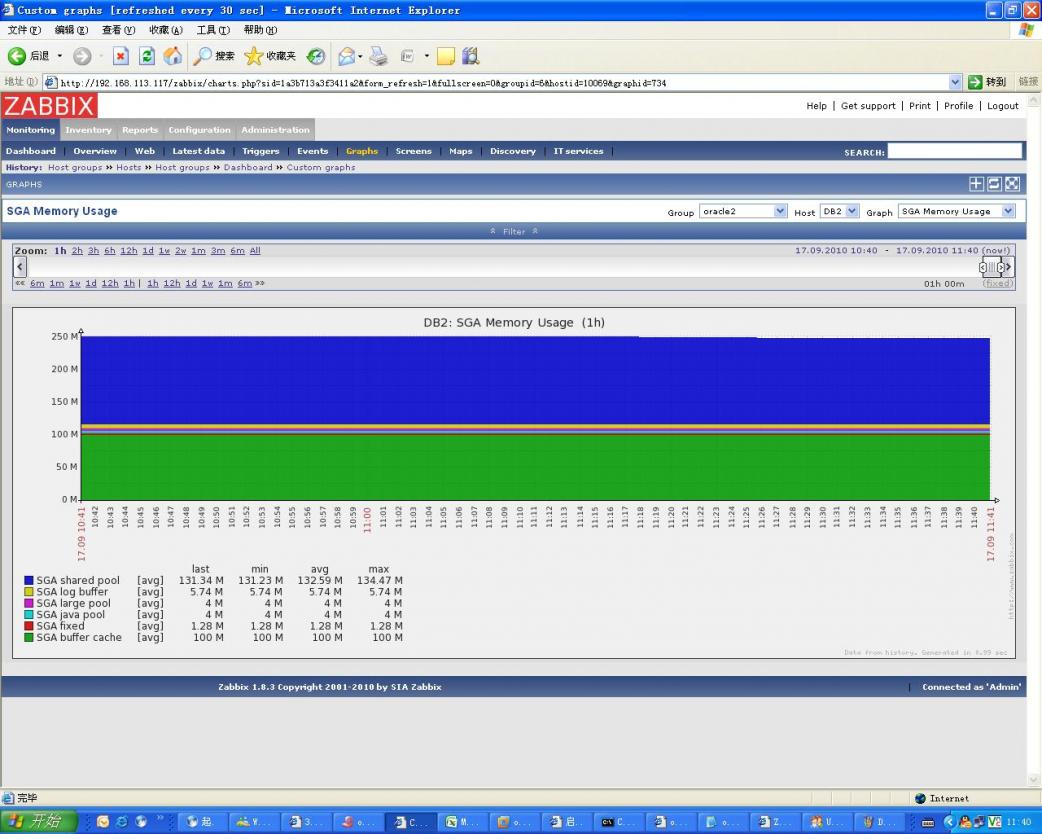Open the Group dropdown showing oracle2
The height and width of the screenshot is (834, 1042).
pyautogui.click(x=743, y=211)
